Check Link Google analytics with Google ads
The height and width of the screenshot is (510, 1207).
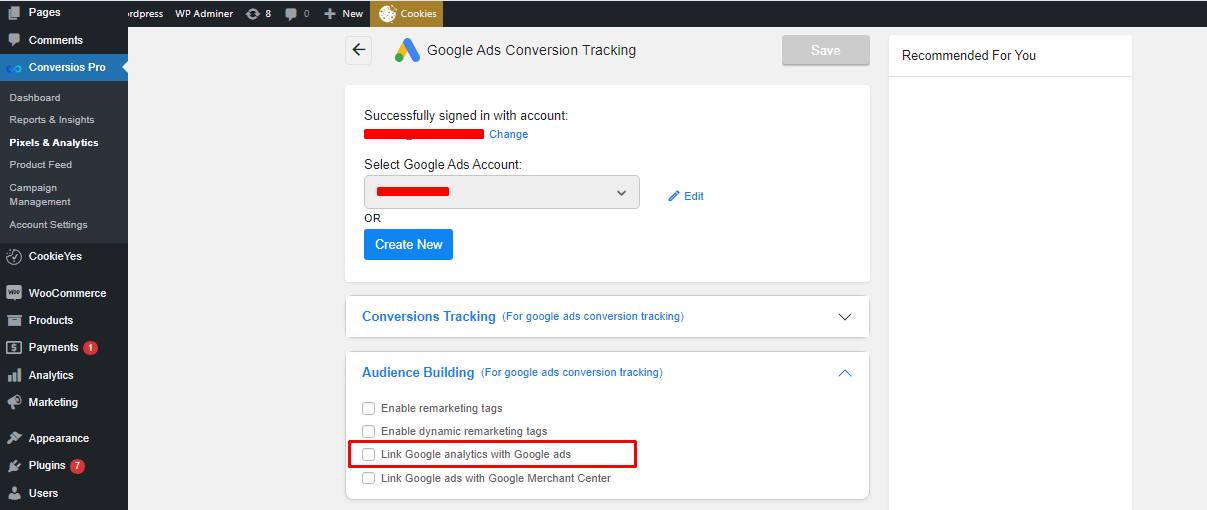(x=368, y=454)
